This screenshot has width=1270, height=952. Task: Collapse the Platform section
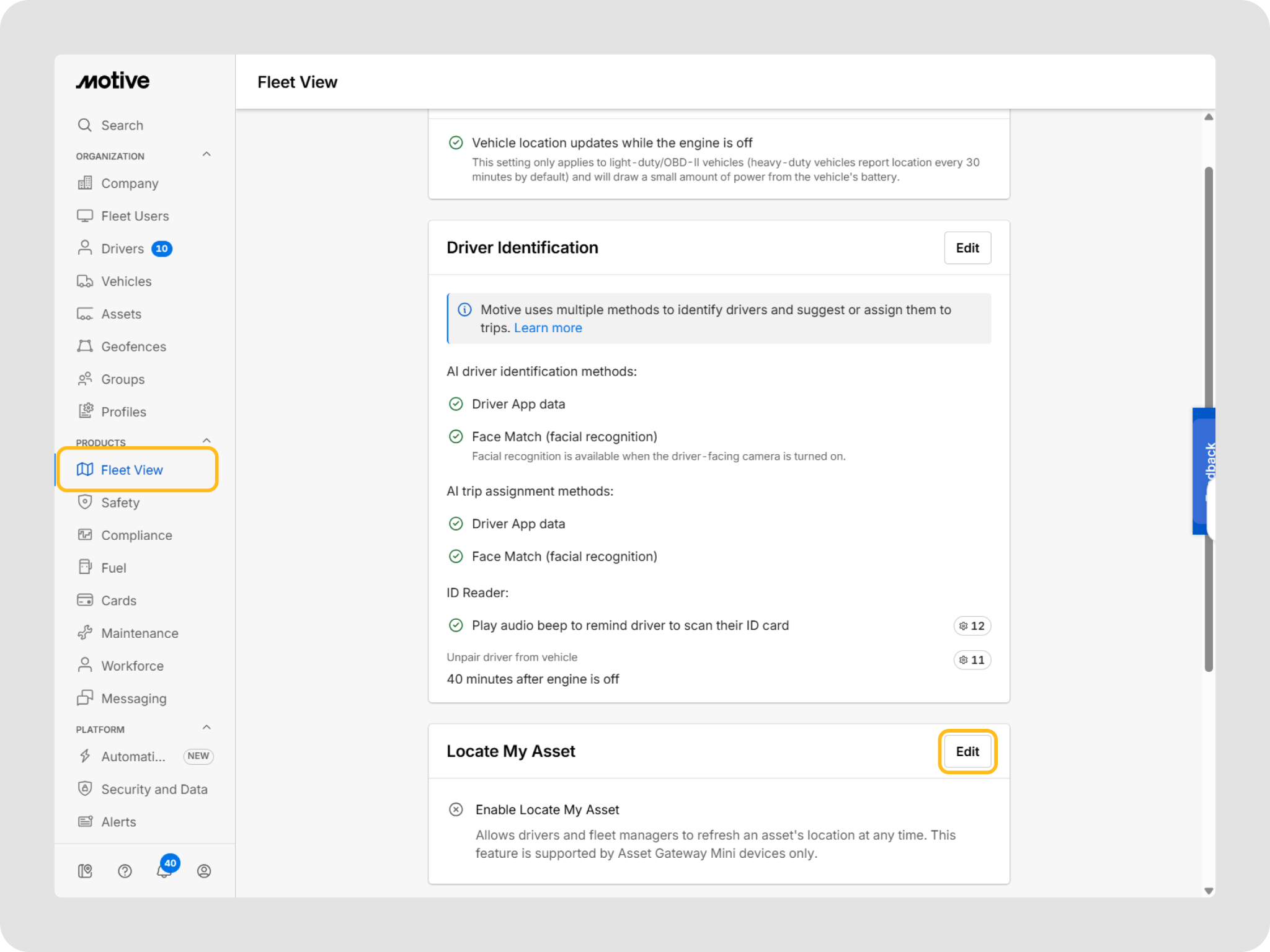point(206,728)
